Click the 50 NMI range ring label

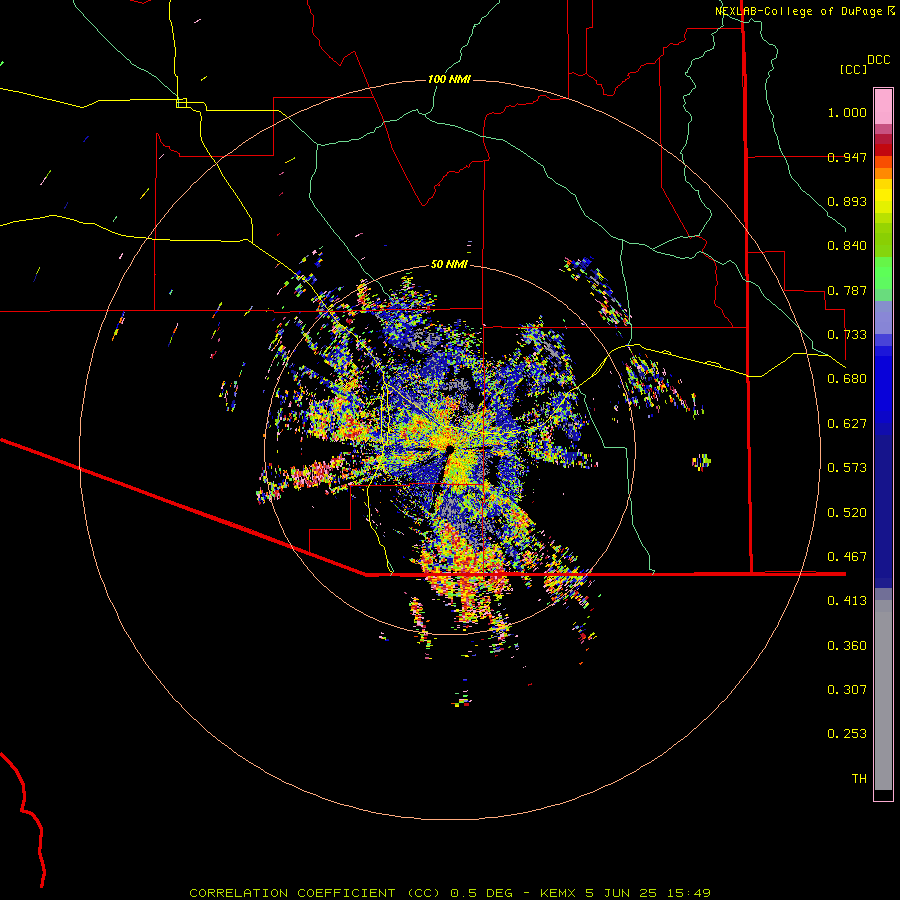tap(449, 264)
